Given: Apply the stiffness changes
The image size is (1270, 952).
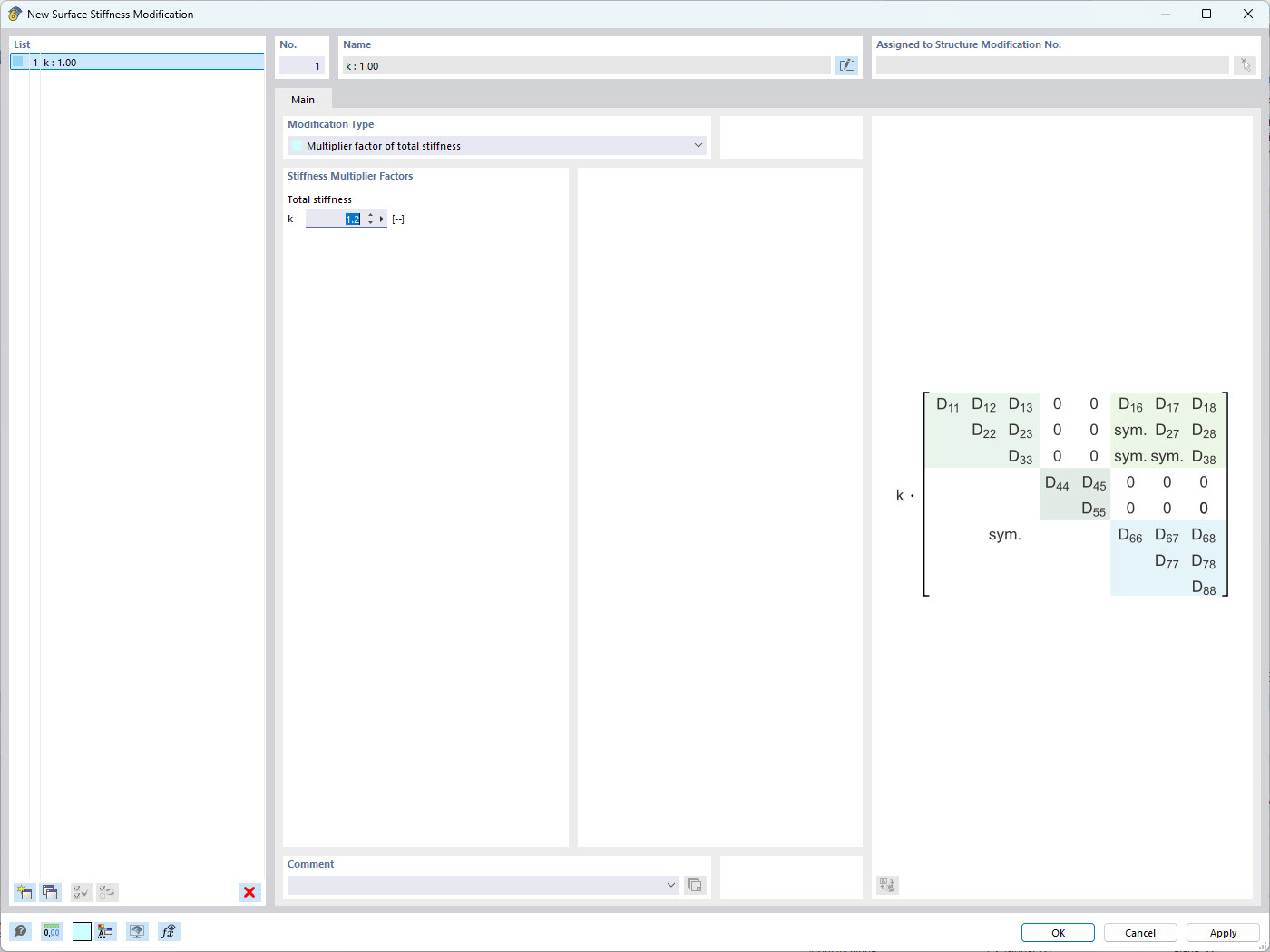Looking at the screenshot, I should (x=1222, y=932).
